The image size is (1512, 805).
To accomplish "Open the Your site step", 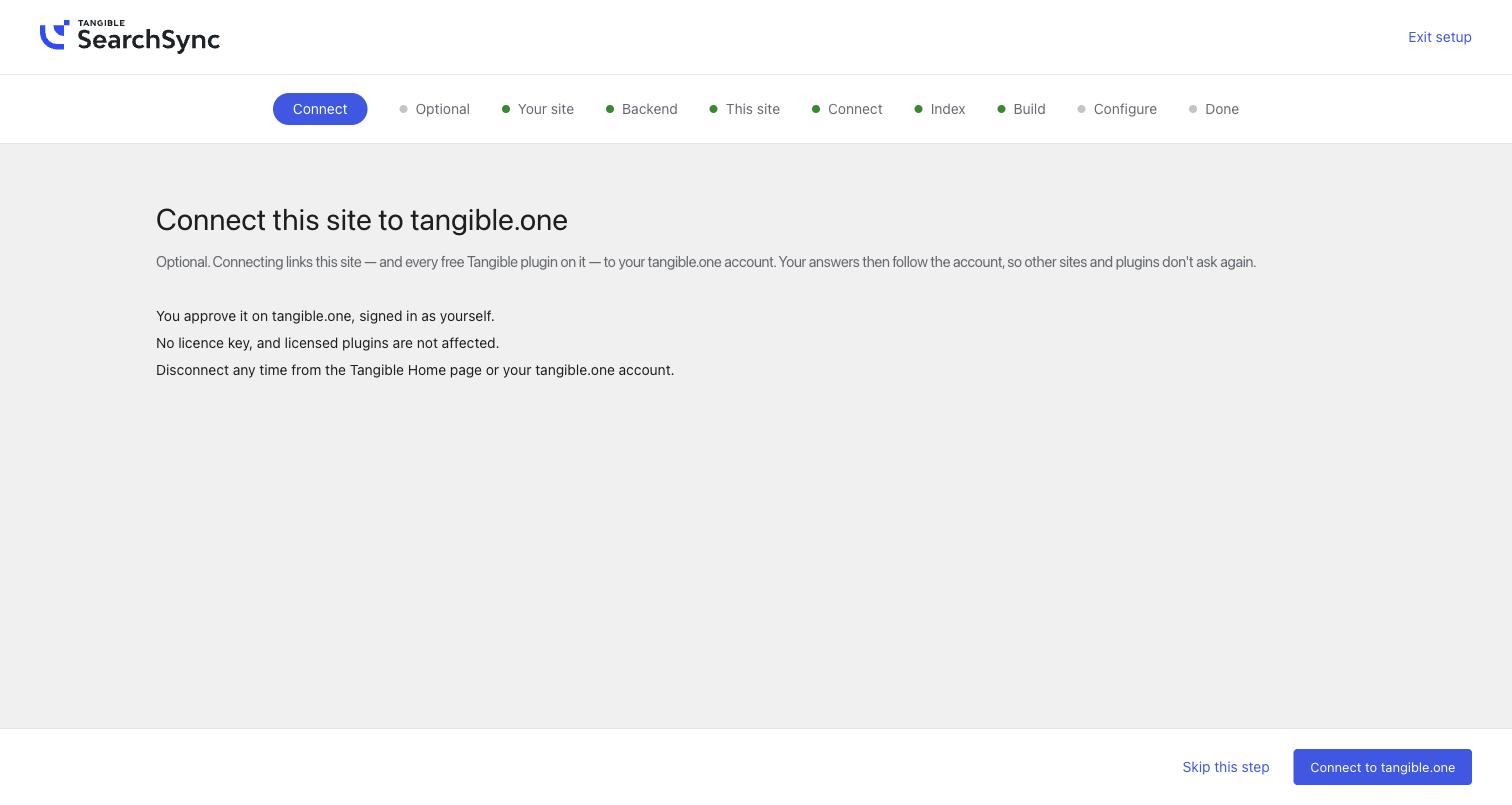I will (538, 109).
